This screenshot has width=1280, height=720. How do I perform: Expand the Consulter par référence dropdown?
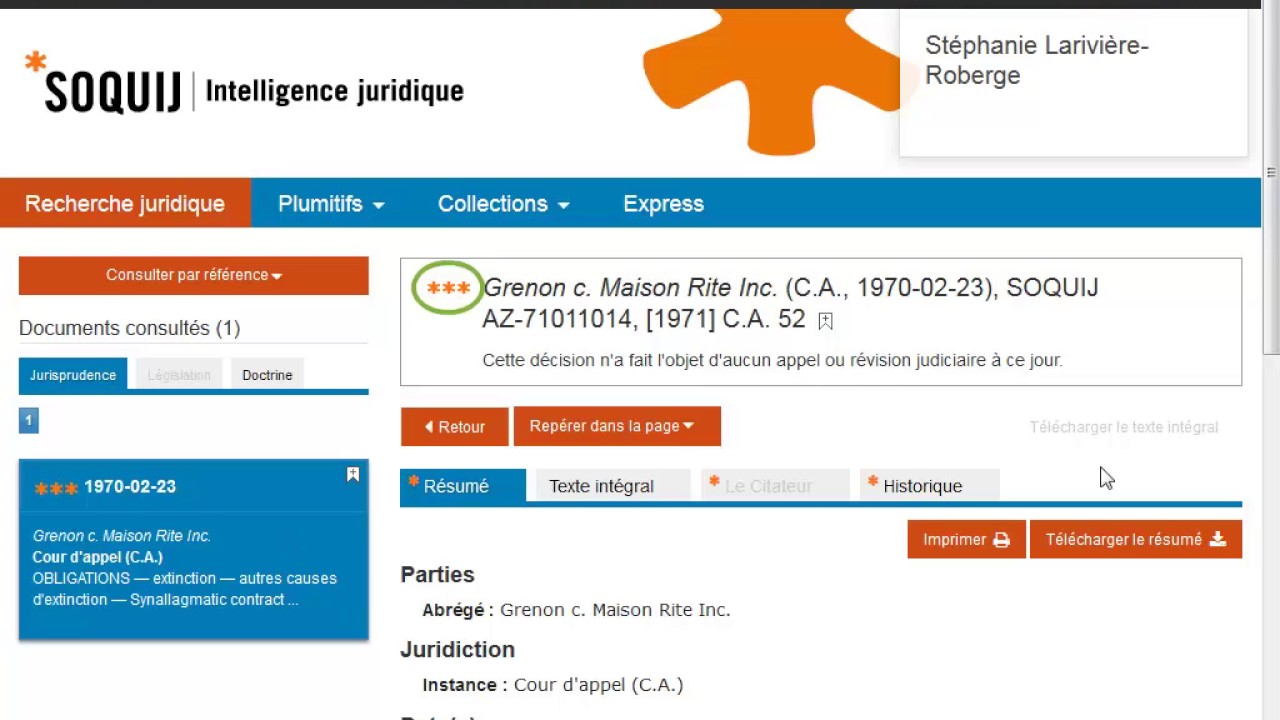194,275
